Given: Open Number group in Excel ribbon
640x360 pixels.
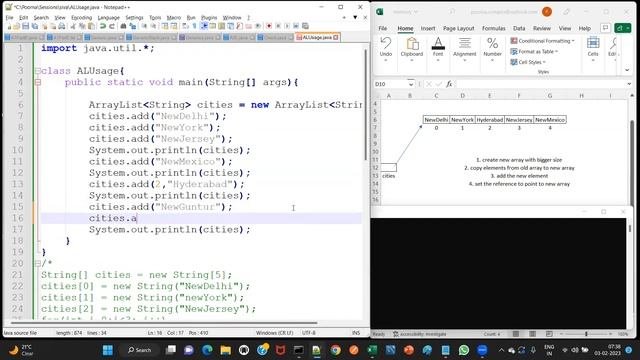Looking at the screenshot, I should (492, 49).
